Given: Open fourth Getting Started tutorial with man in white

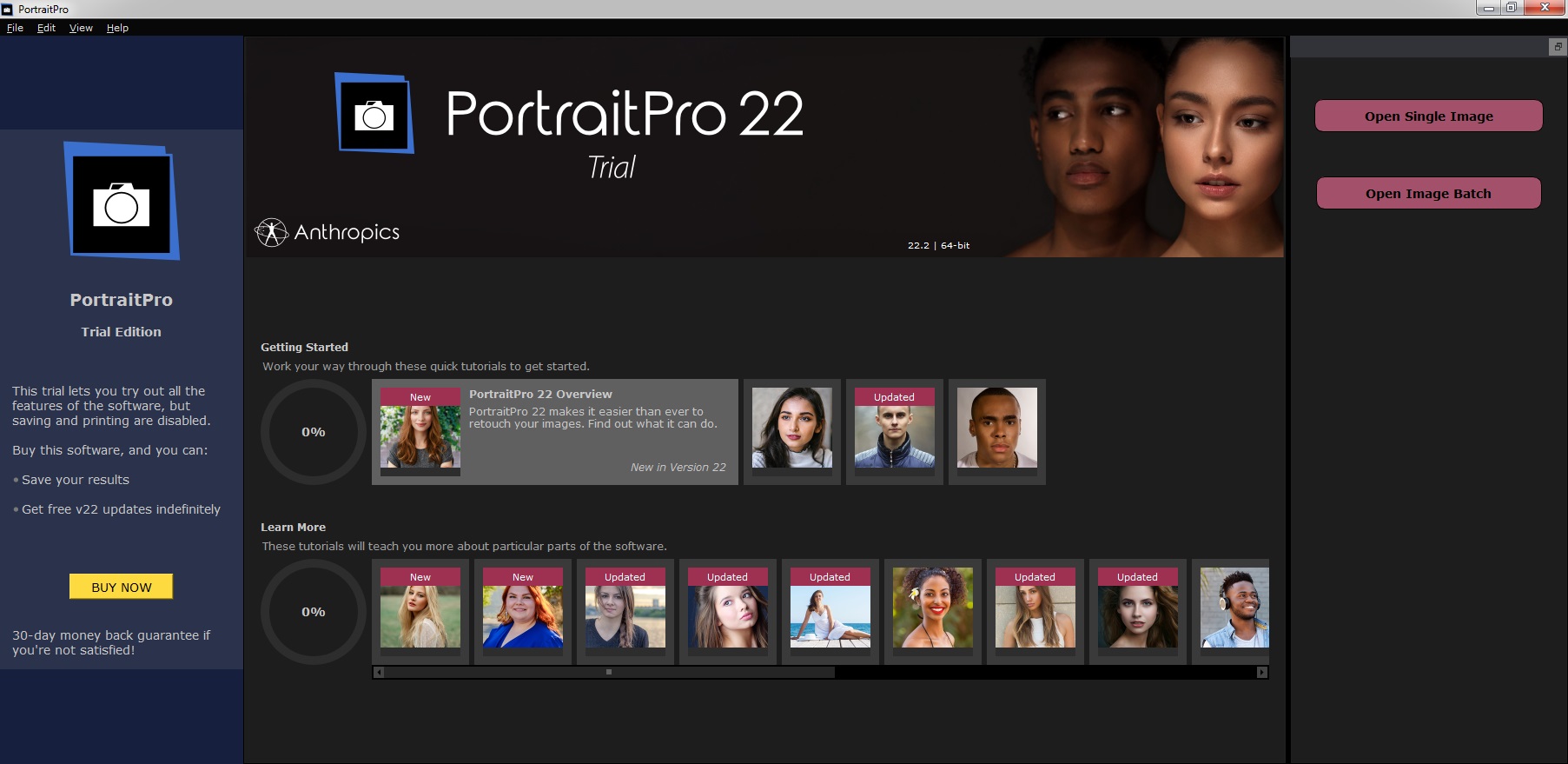Looking at the screenshot, I should click(997, 432).
